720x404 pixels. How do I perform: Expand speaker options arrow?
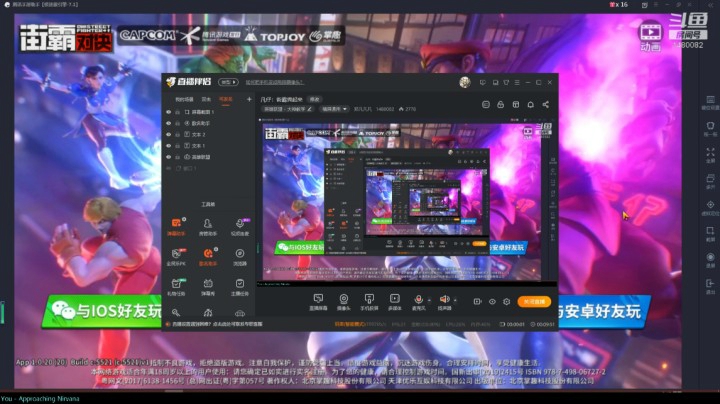point(455,300)
